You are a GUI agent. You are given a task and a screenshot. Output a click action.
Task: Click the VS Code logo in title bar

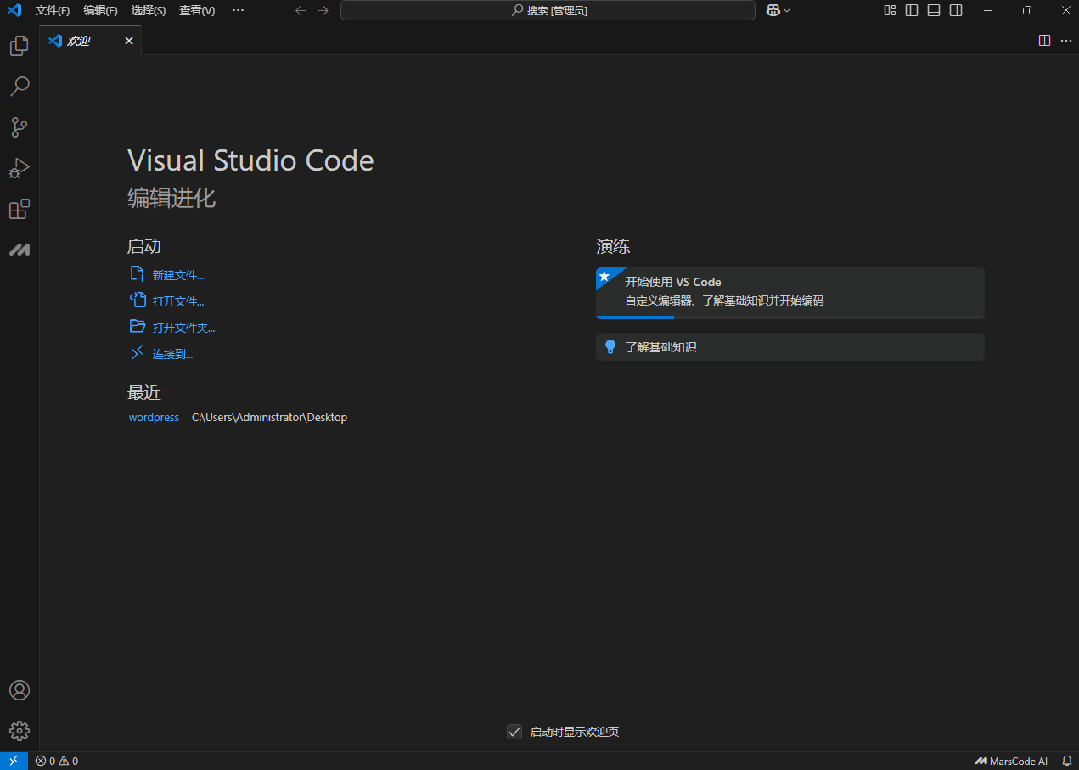tap(14, 10)
